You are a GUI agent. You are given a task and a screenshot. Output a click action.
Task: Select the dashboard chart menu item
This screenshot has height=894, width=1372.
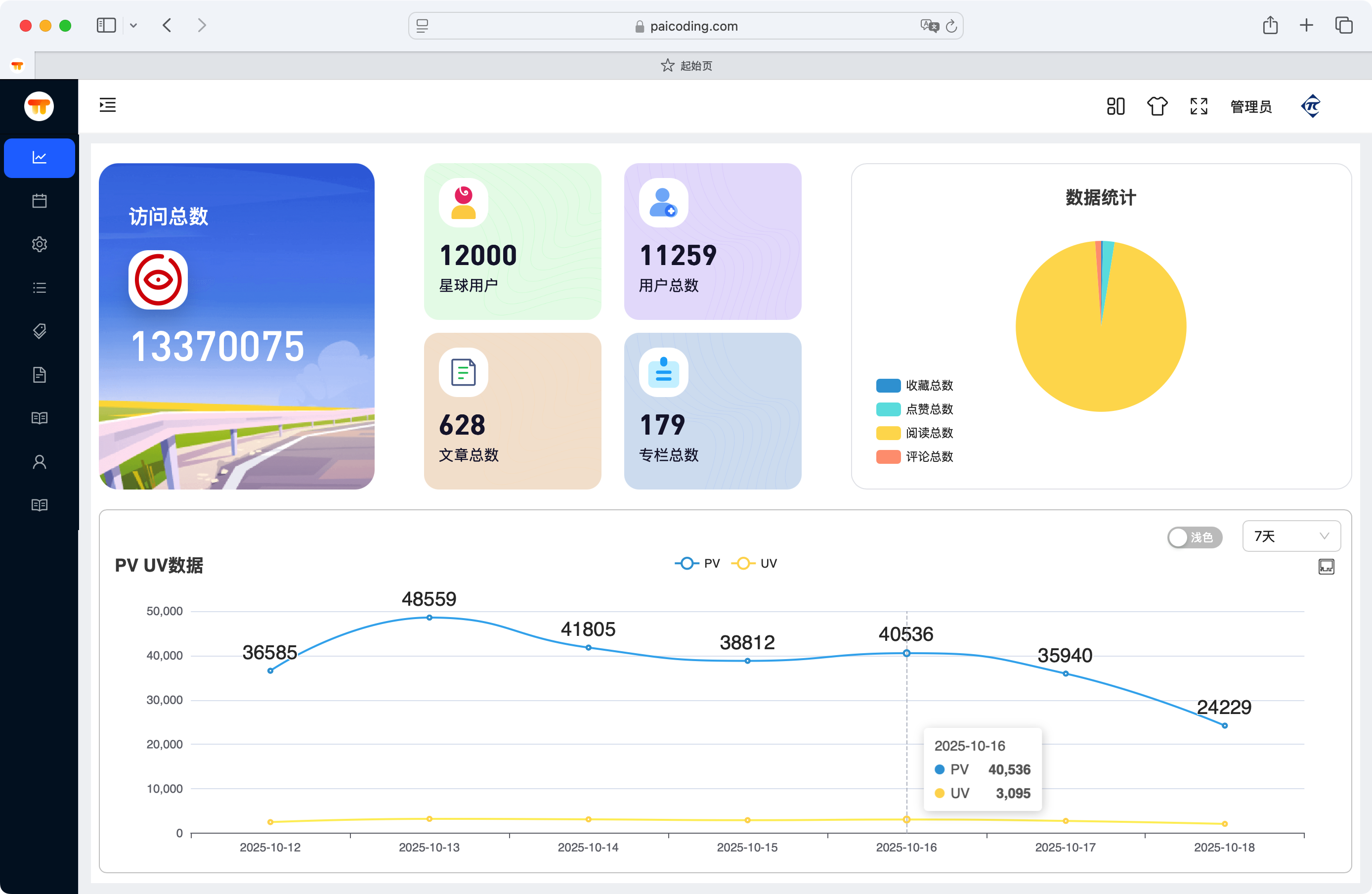point(39,158)
